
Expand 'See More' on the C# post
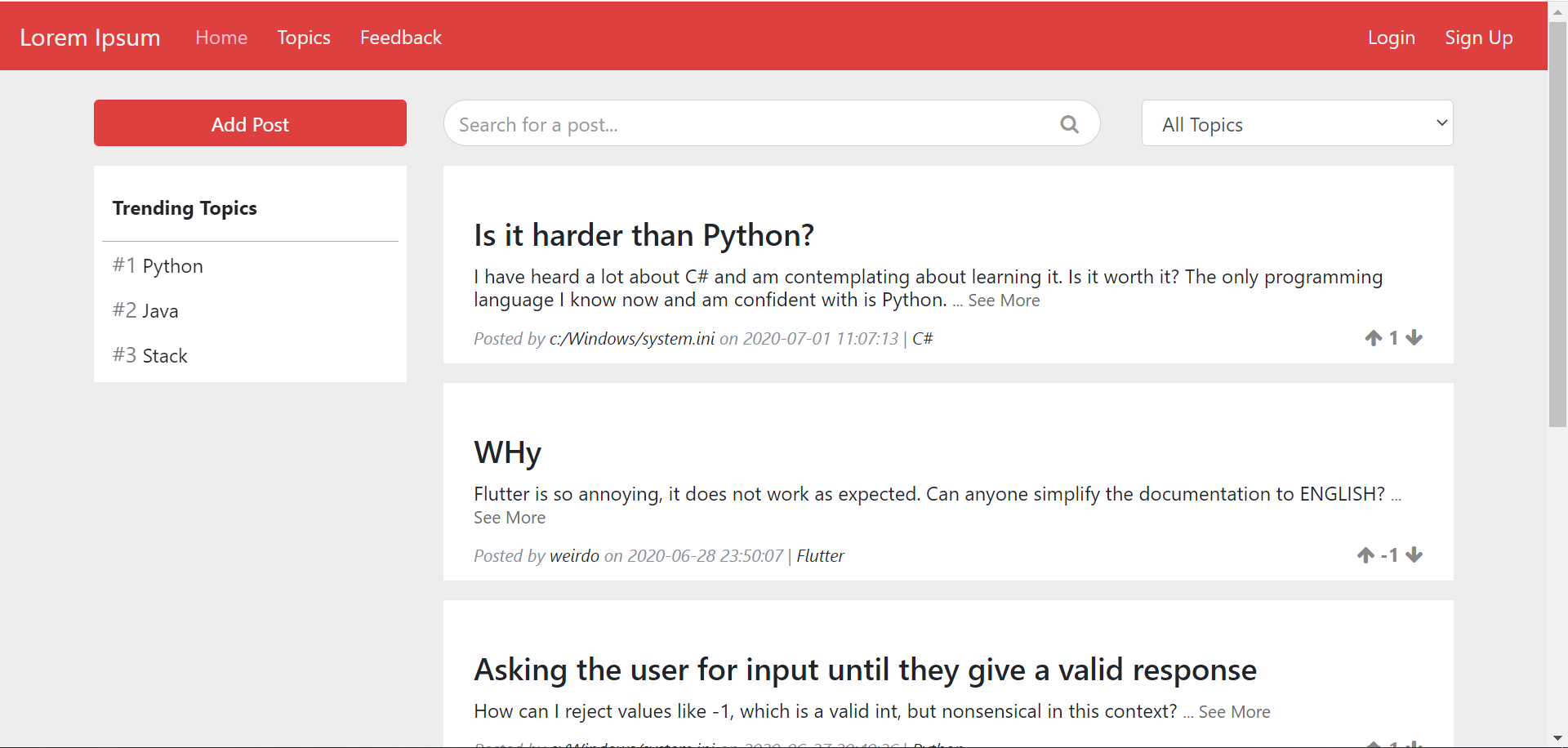point(1004,301)
